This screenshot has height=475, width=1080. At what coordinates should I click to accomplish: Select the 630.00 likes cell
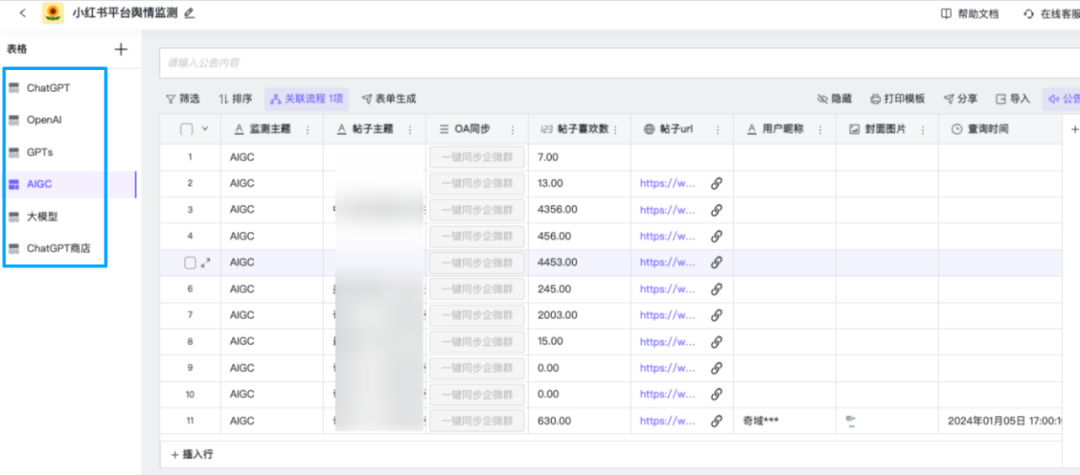(x=580, y=421)
